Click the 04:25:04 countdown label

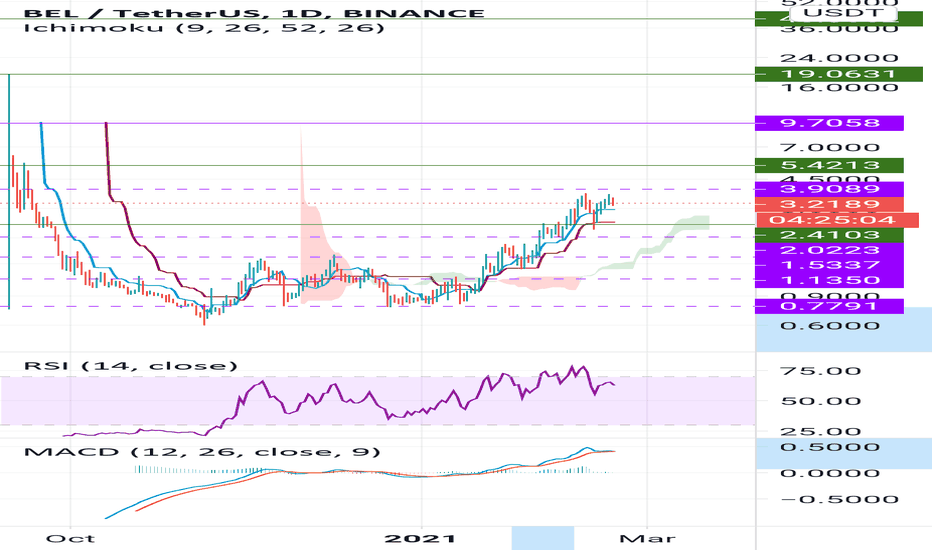[836, 220]
